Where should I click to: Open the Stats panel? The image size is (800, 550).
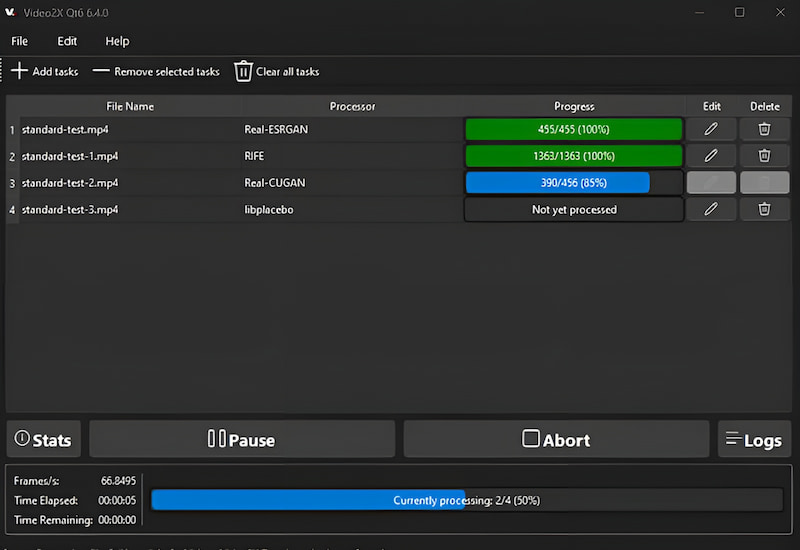(44, 439)
